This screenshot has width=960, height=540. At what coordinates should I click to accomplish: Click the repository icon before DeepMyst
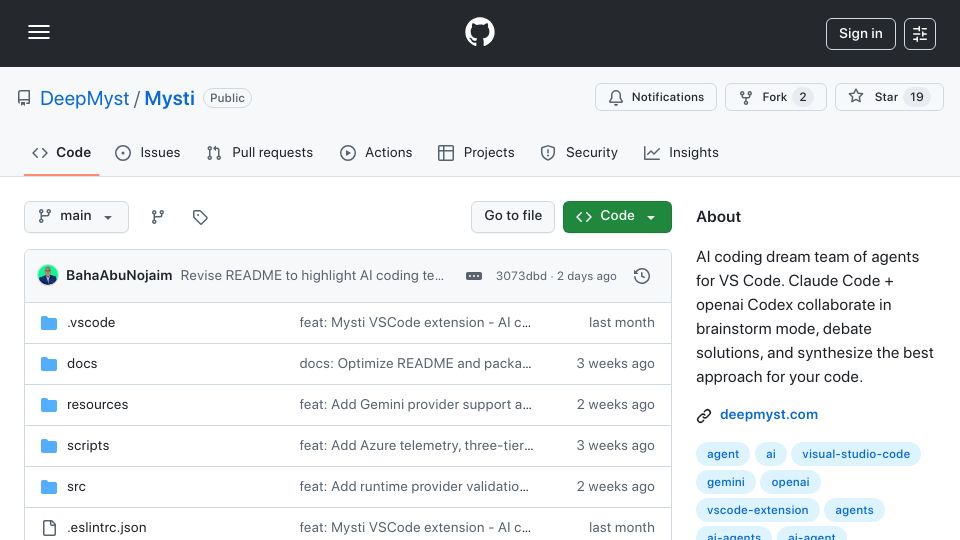coord(24,98)
